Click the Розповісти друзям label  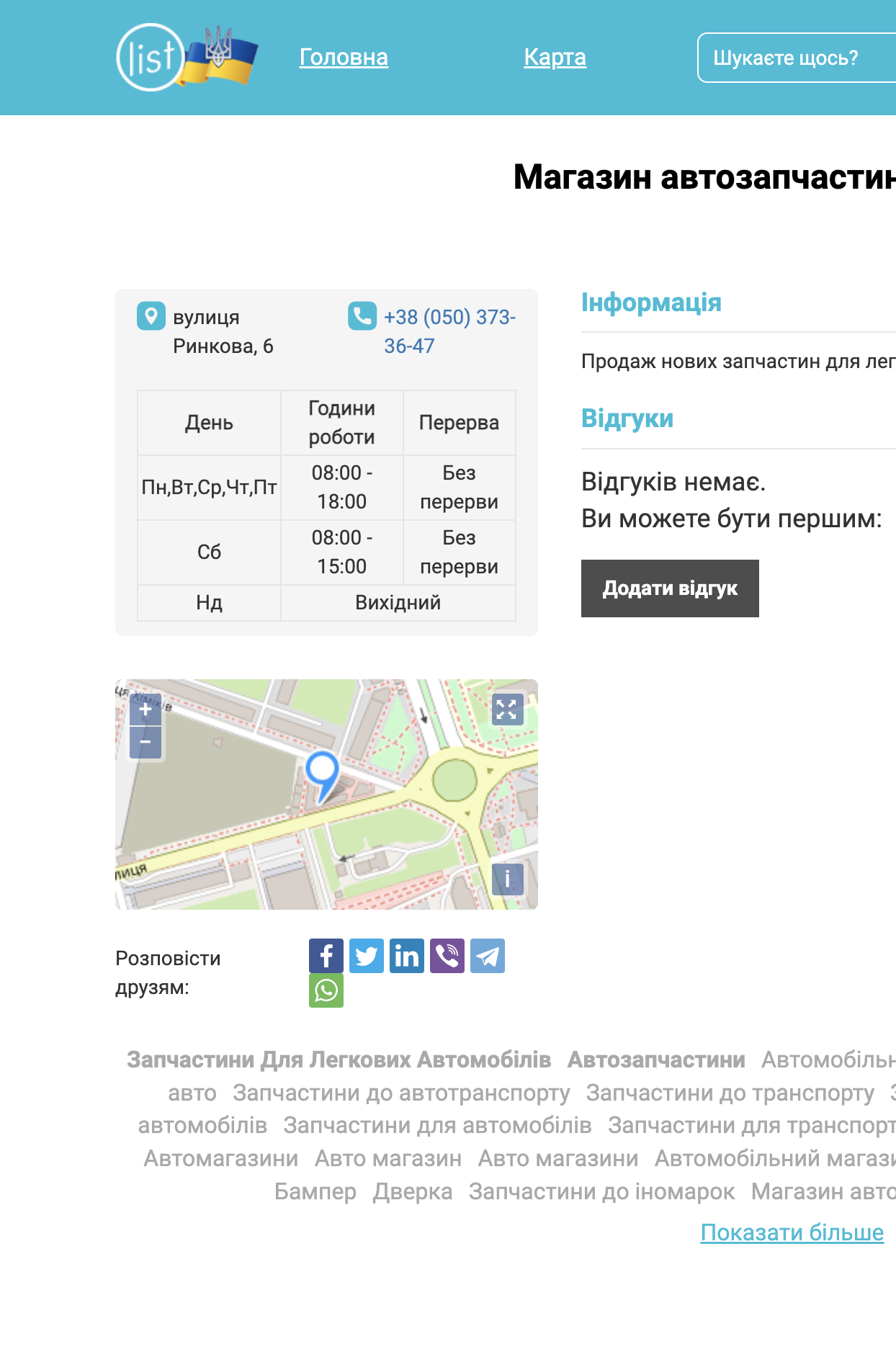(x=168, y=972)
